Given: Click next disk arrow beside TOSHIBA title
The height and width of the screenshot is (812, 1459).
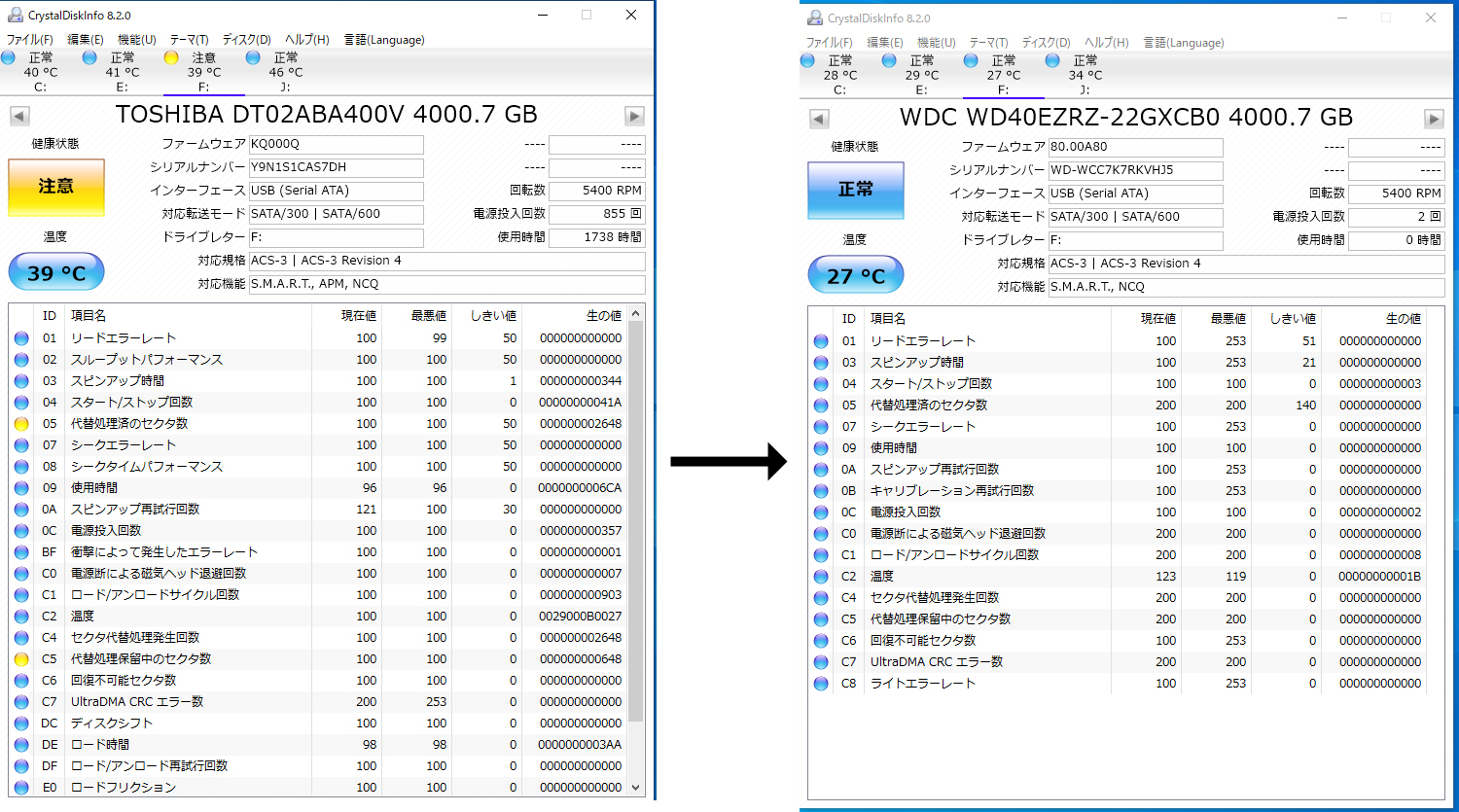Looking at the screenshot, I should (634, 116).
